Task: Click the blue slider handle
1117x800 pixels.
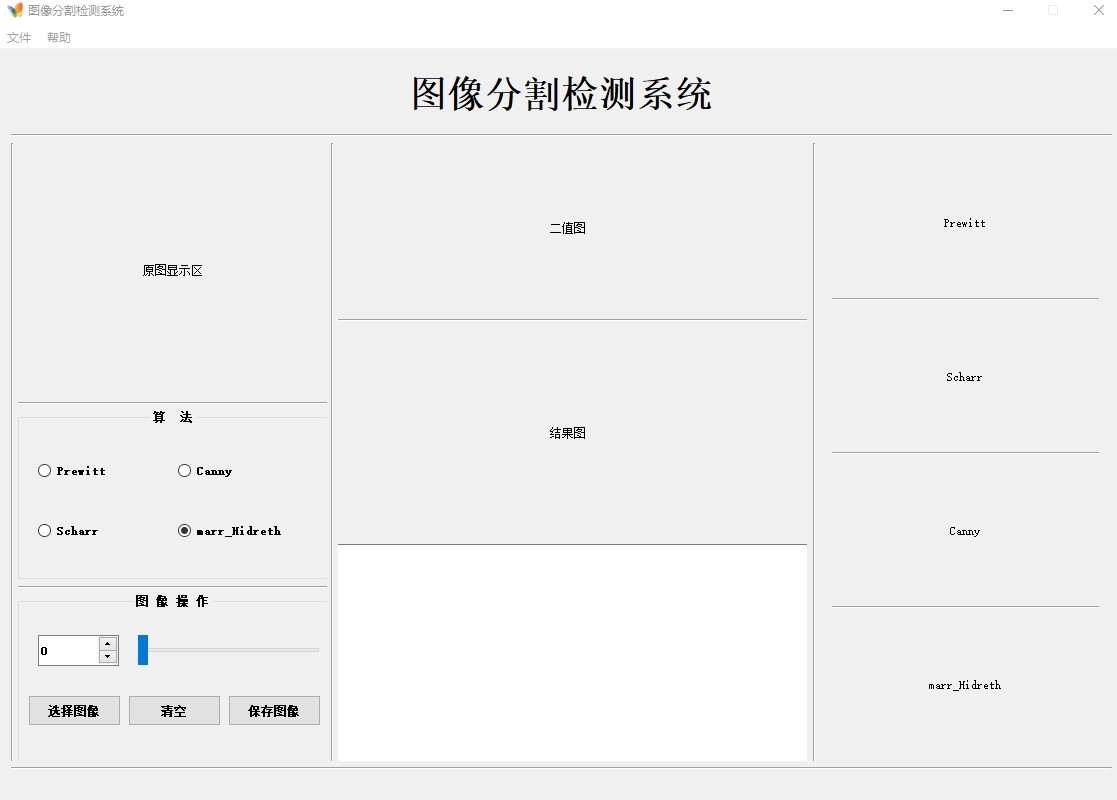Action: click(143, 650)
